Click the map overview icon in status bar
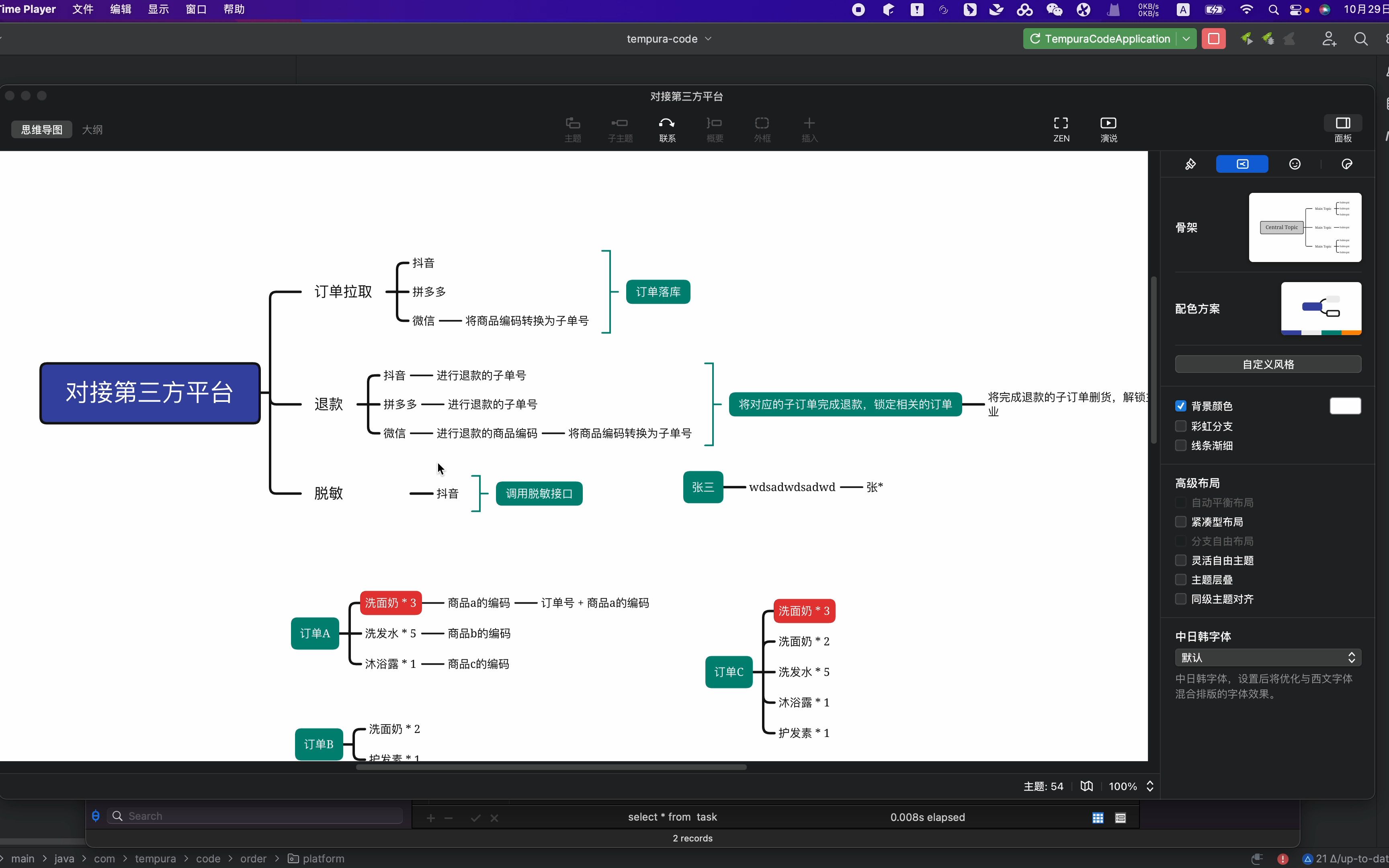Image resolution: width=1389 pixels, height=868 pixels. pyautogui.click(x=1086, y=786)
